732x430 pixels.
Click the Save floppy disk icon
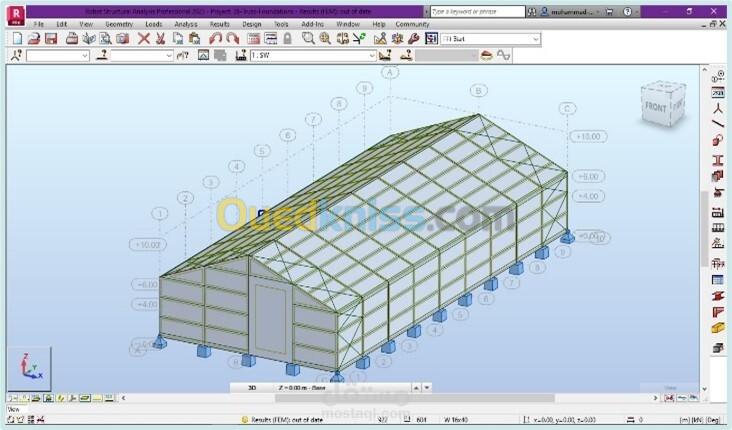(x=51, y=39)
